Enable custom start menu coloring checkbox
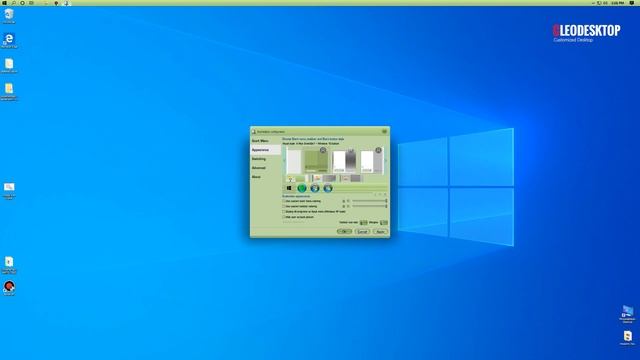This screenshot has height=360, width=640. (284, 201)
